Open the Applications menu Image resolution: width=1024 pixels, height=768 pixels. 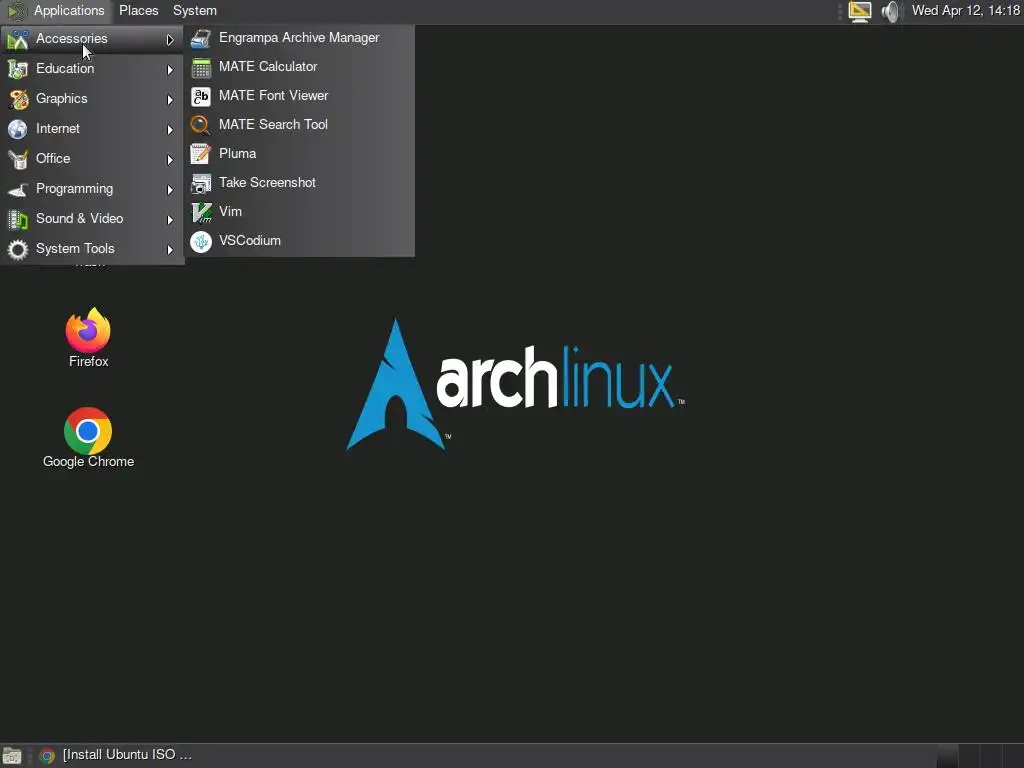point(69,11)
